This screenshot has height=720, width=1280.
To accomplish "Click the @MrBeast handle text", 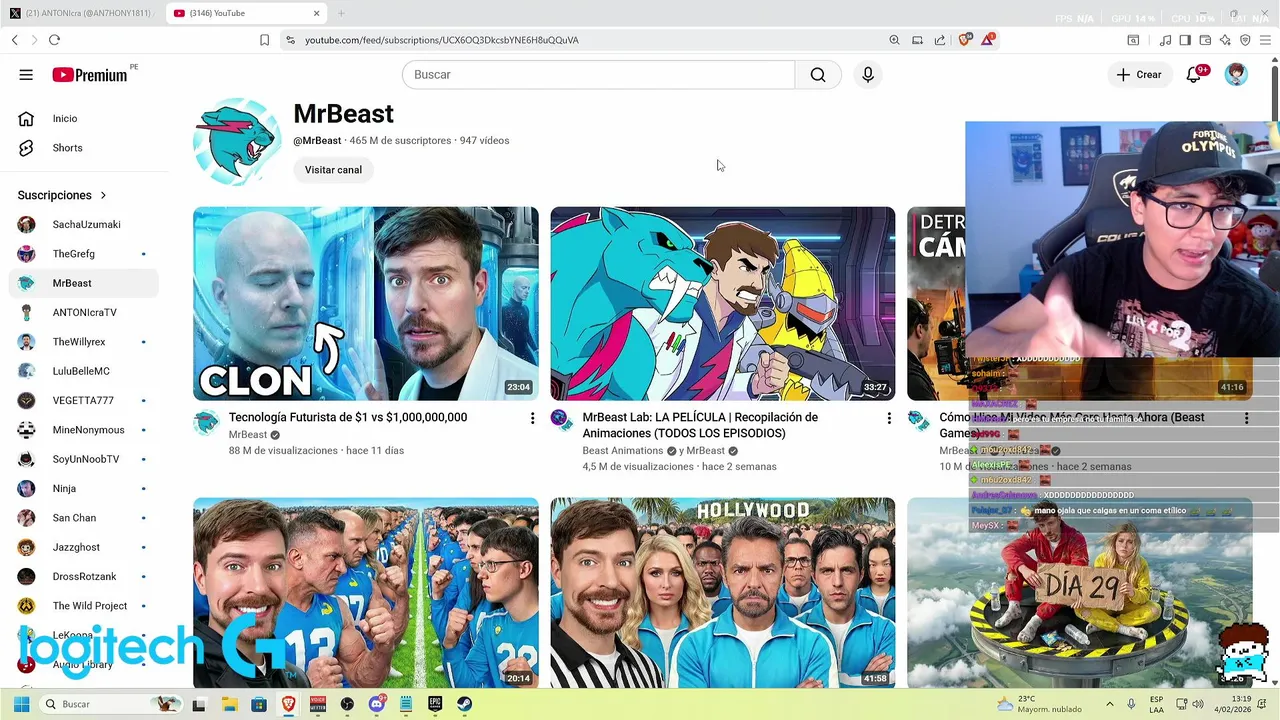I will [x=317, y=141].
